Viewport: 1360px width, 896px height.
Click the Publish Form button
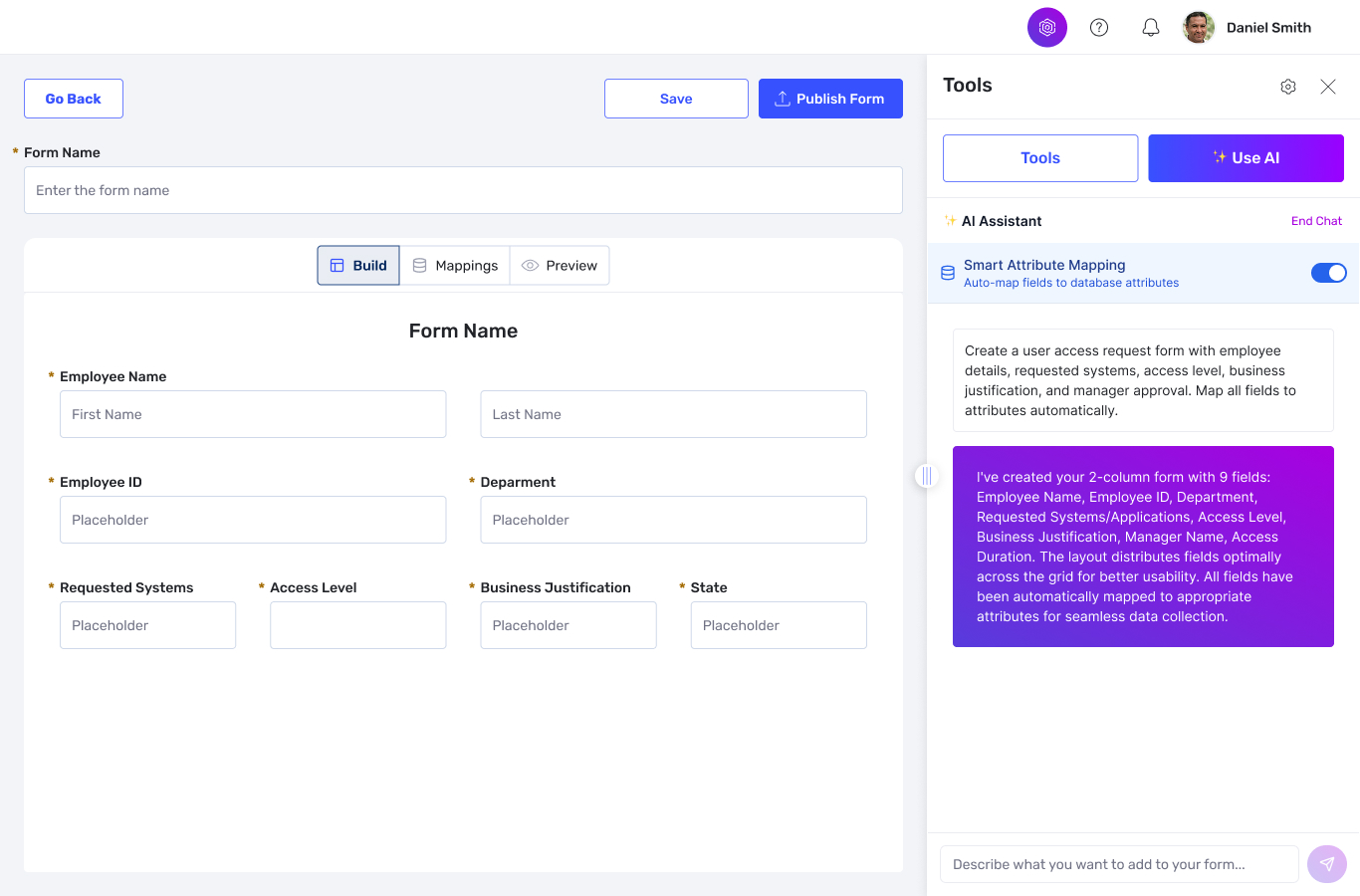830,99
